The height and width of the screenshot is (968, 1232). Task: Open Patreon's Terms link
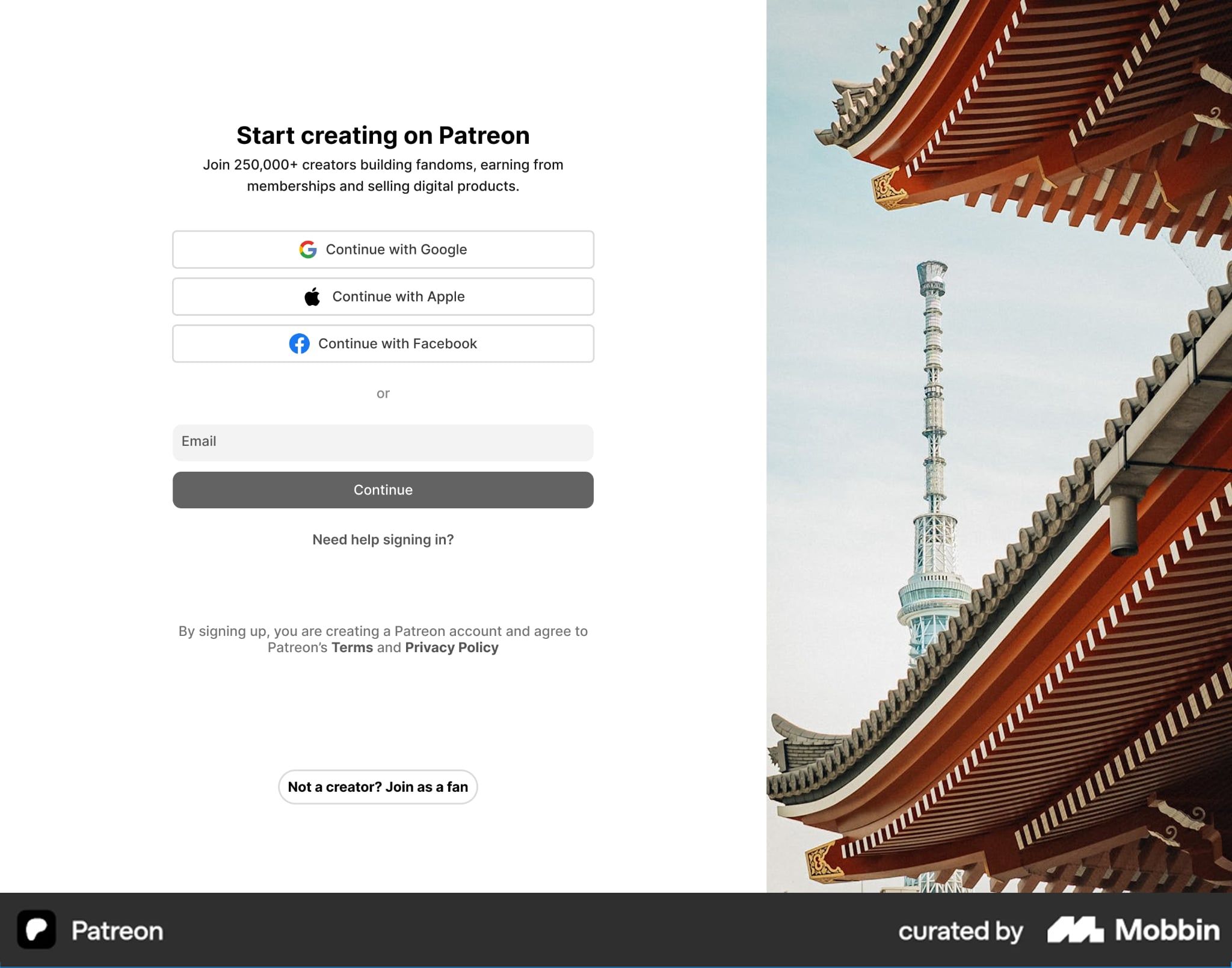[352, 647]
